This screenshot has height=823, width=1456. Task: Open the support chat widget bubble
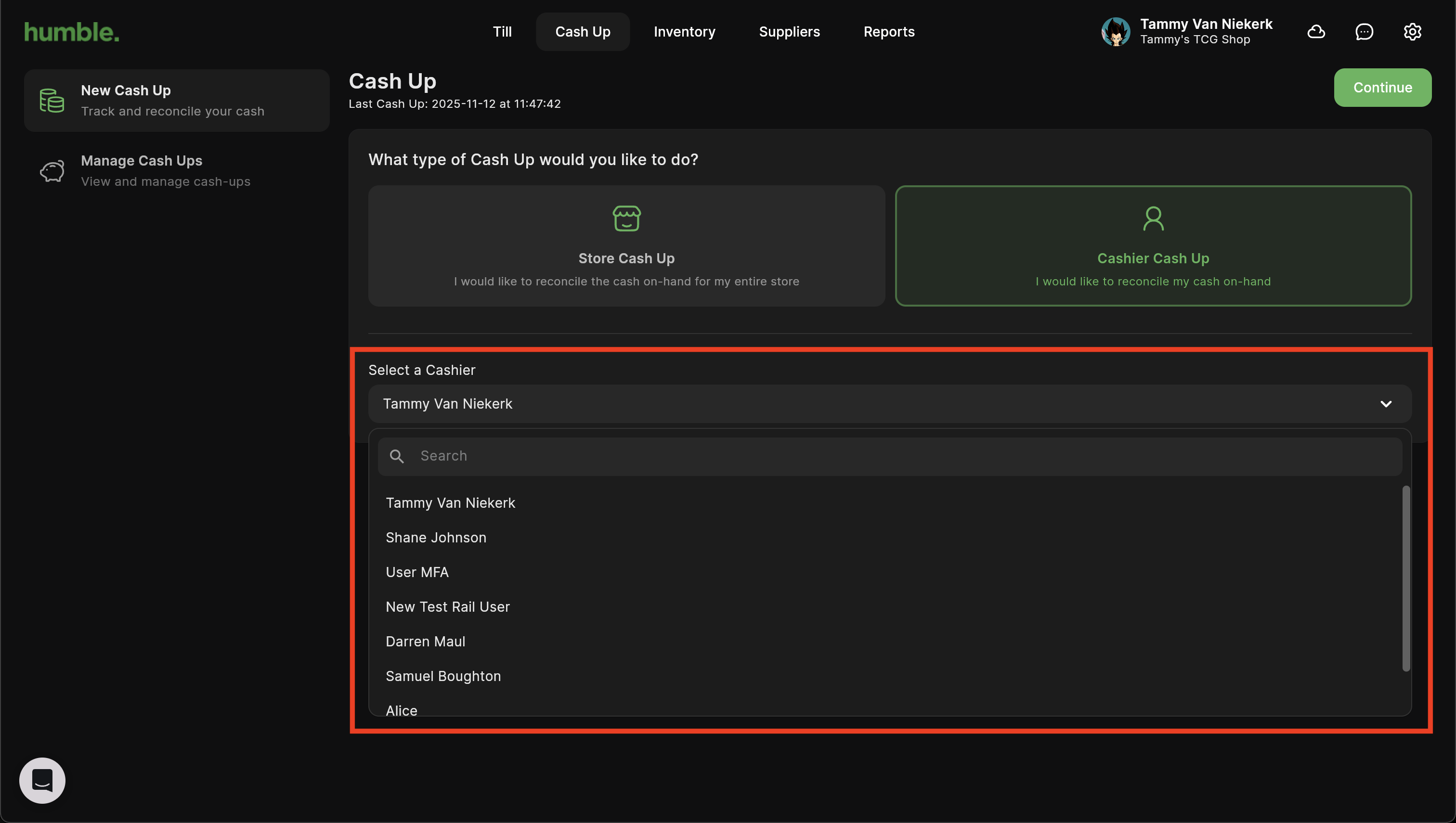point(42,780)
